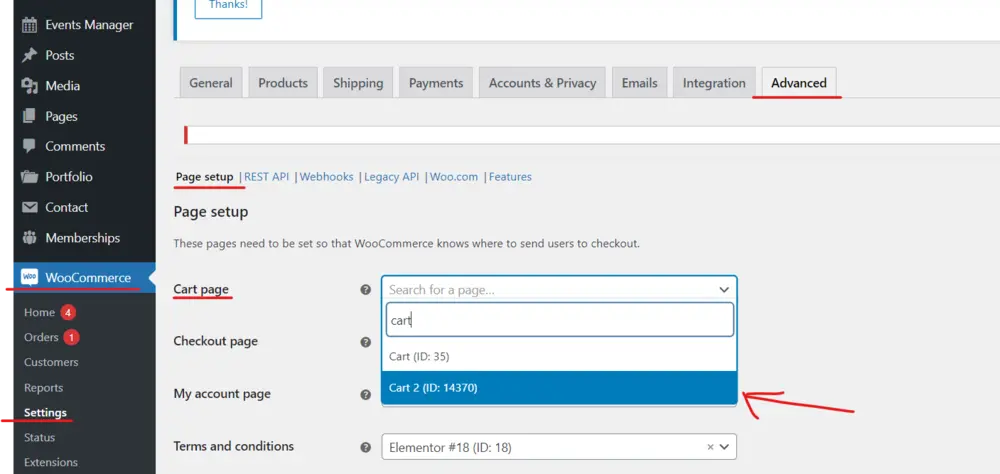Show help tip for Checkout page
Screen dimensions: 1000x474
click(x=365, y=342)
